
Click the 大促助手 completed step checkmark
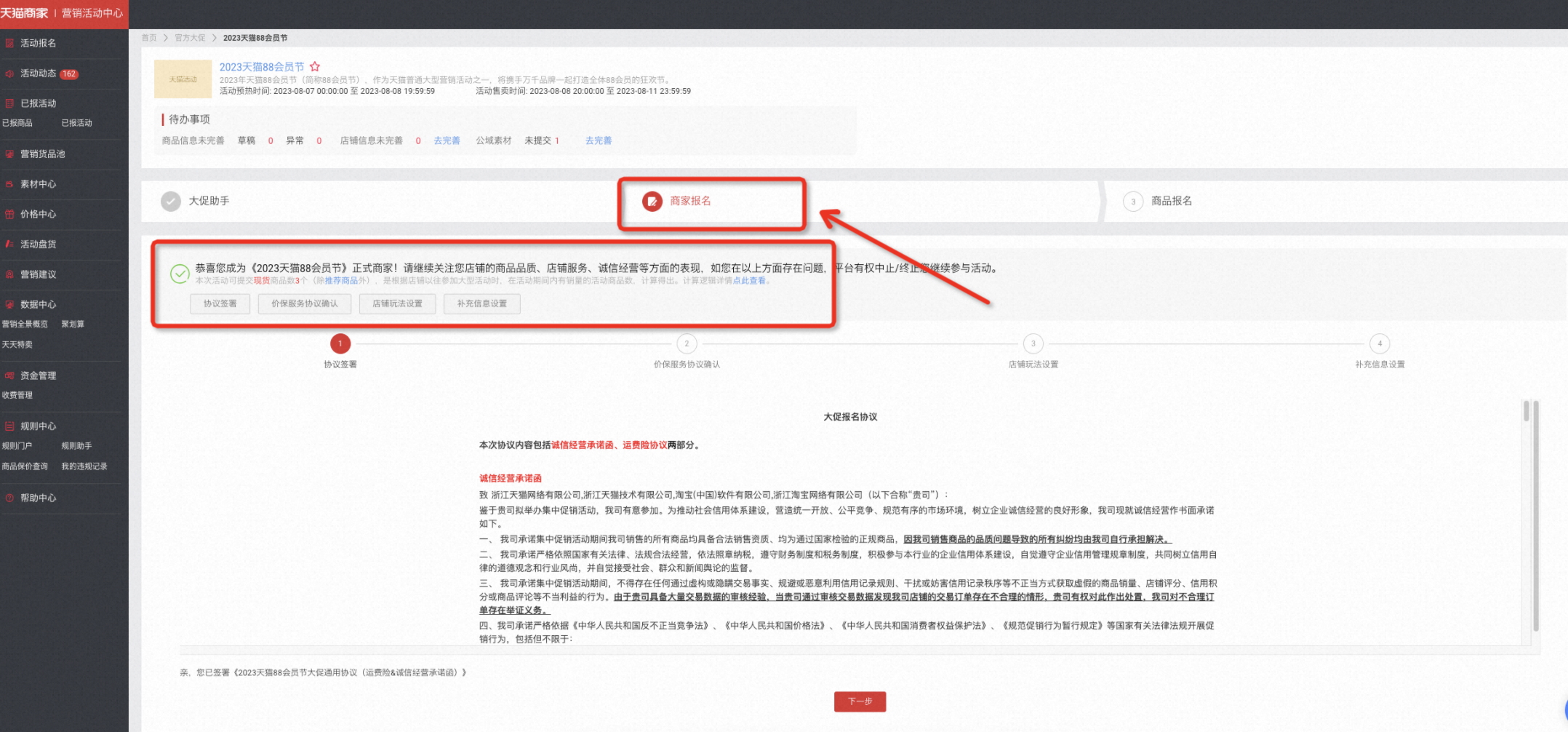click(171, 201)
